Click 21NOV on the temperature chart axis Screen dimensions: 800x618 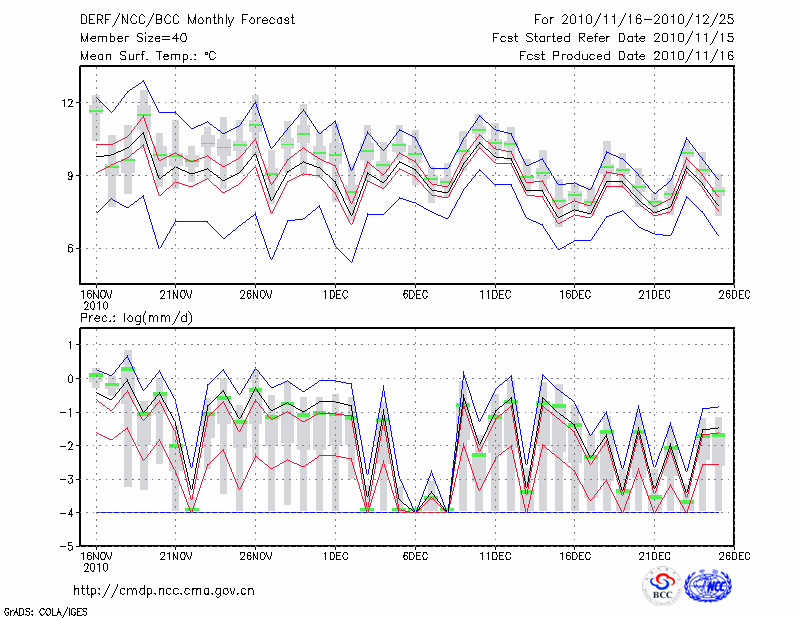point(175,295)
